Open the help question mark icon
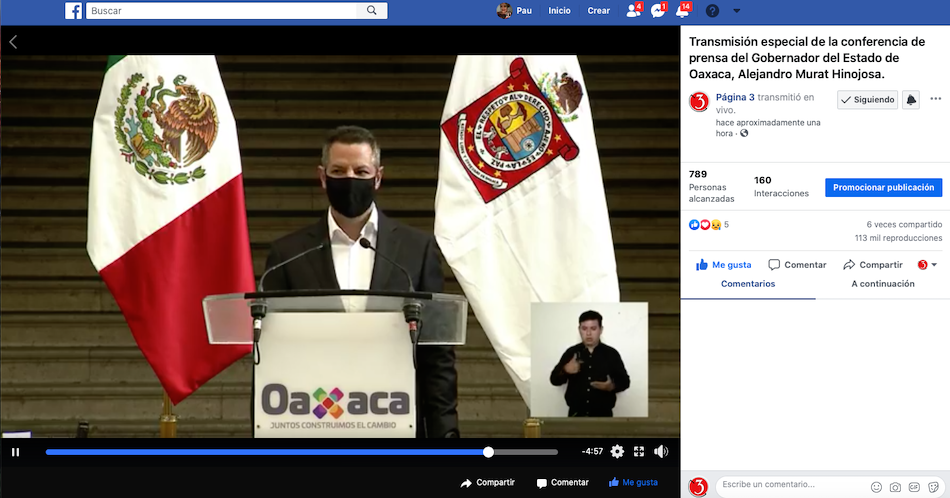The height and width of the screenshot is (498, 950). (x=712, y=10)
